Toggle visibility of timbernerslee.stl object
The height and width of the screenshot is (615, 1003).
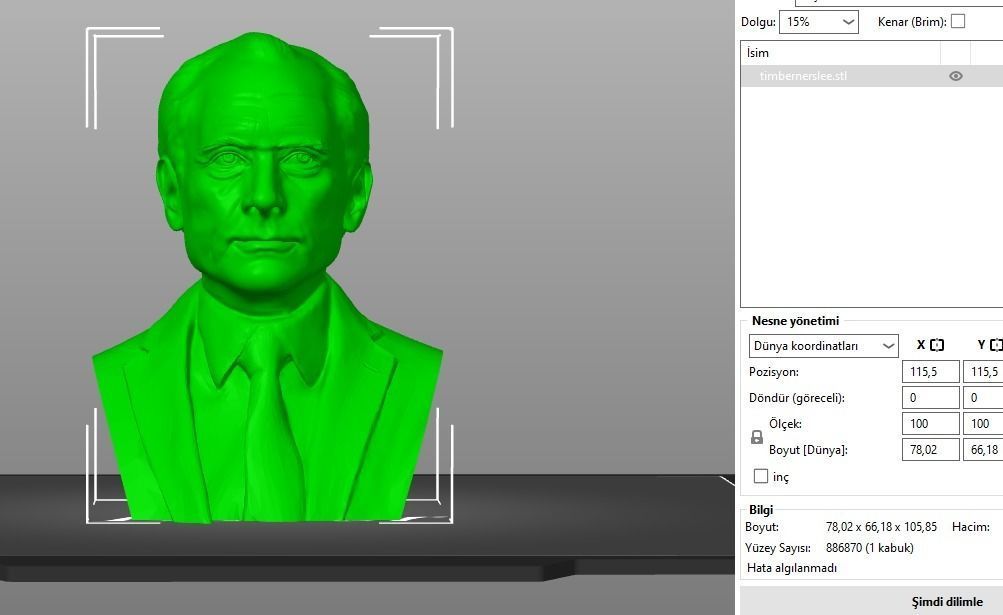coord(956,76)
